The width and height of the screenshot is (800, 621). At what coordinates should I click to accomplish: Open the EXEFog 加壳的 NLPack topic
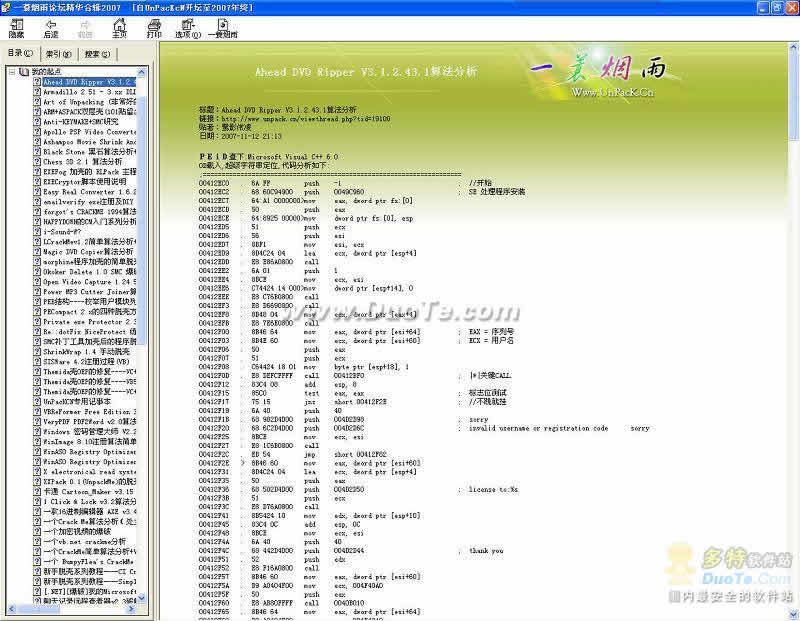coord(89,172)
